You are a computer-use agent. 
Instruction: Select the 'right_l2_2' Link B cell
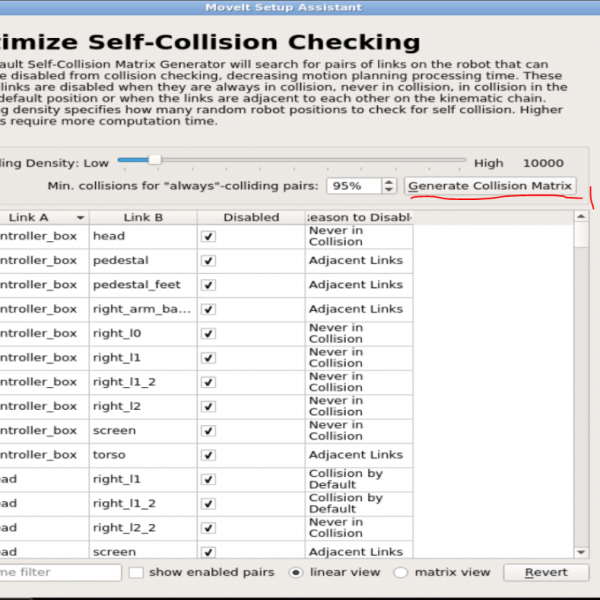click(x=143, y=528)
